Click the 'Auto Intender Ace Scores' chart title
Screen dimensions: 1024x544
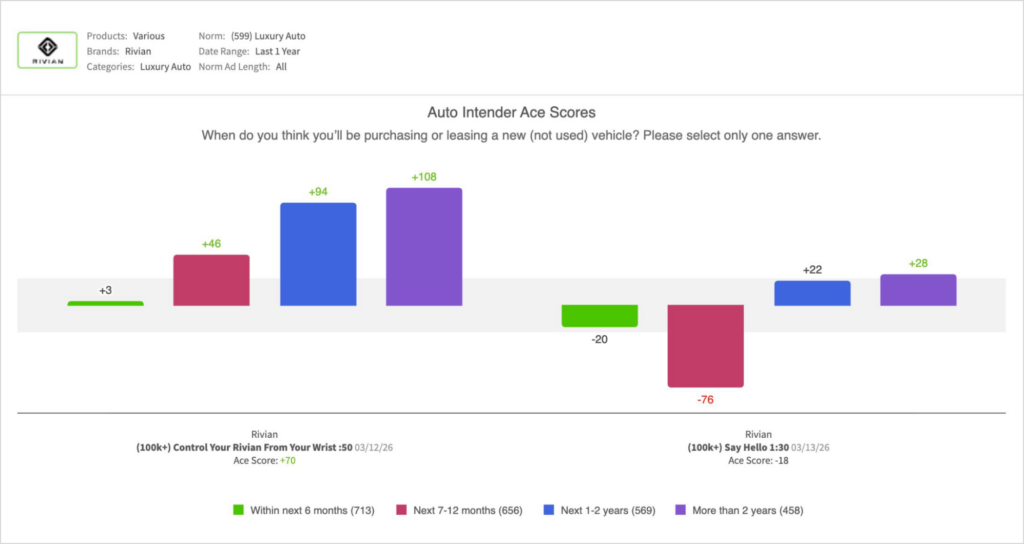click(511, 113)
